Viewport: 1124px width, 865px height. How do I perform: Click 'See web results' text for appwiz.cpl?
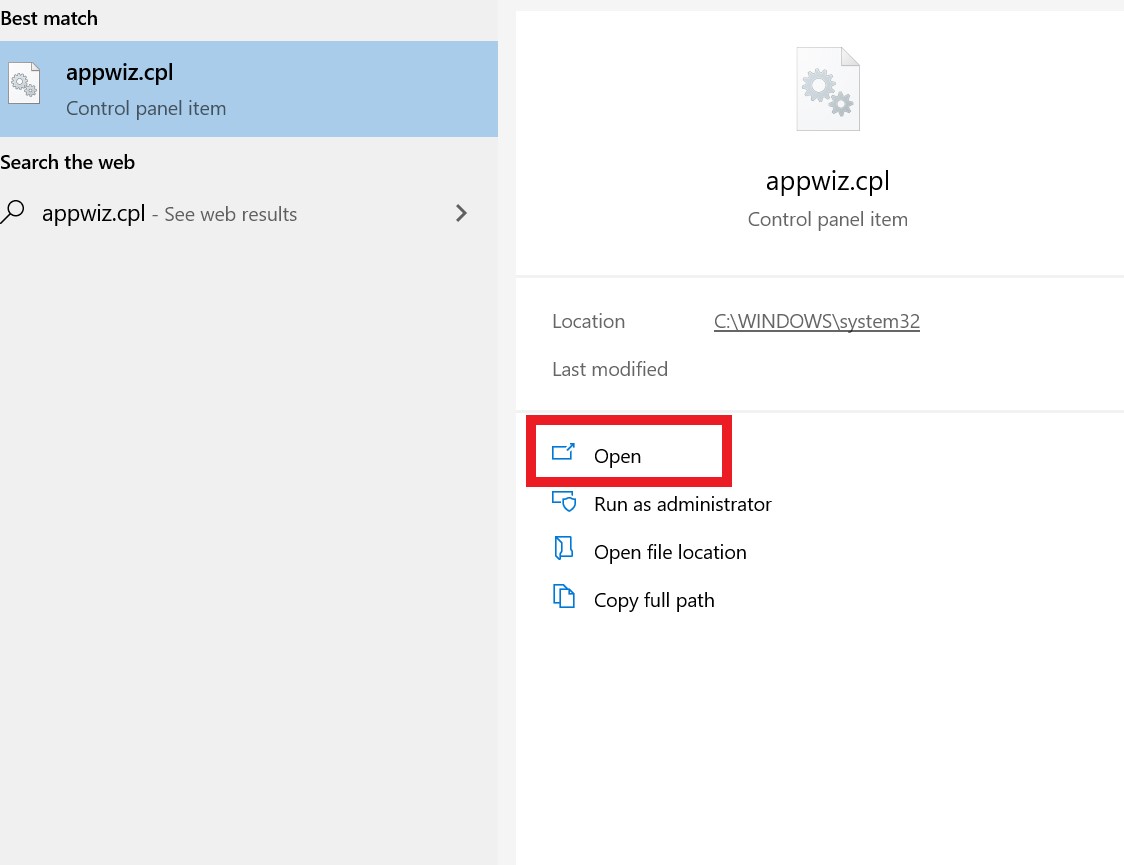(230, 214)
